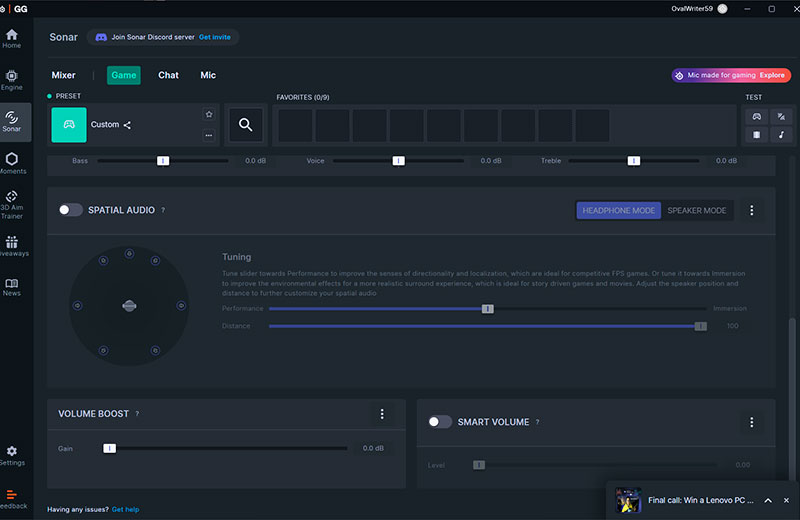The width and height of the screenshot is (800, 520).
Task: Open Spatial Audio three-dot options menu
Action: coord(752,211)
